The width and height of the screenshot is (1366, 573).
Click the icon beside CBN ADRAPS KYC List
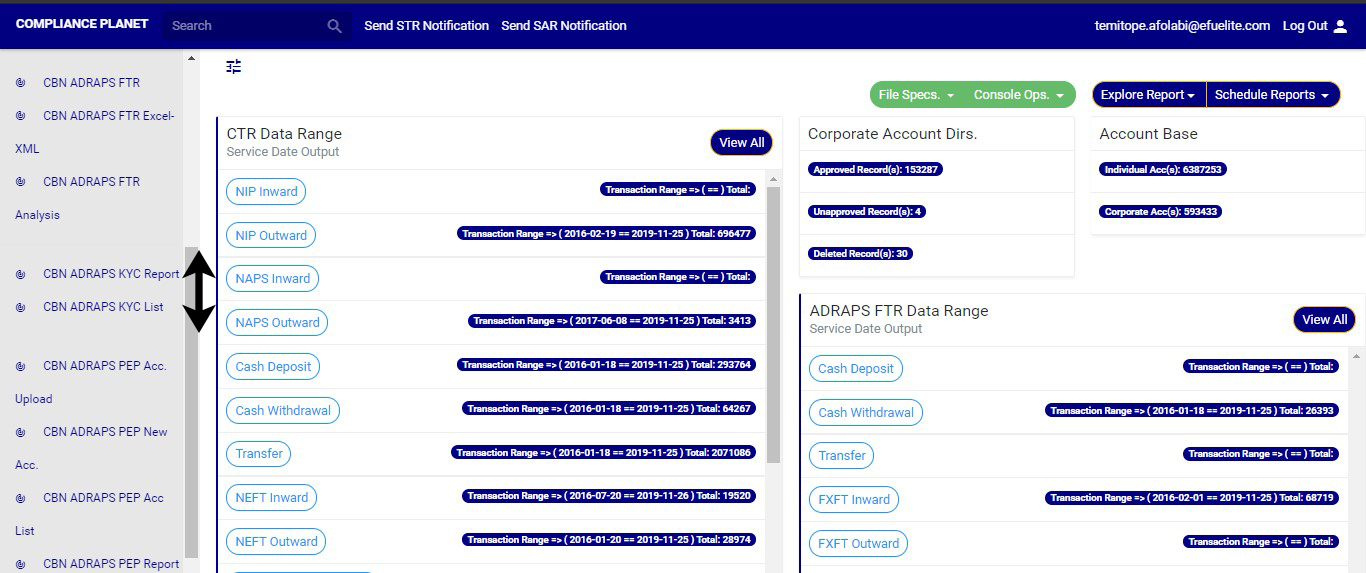click(x=21, y=307)
